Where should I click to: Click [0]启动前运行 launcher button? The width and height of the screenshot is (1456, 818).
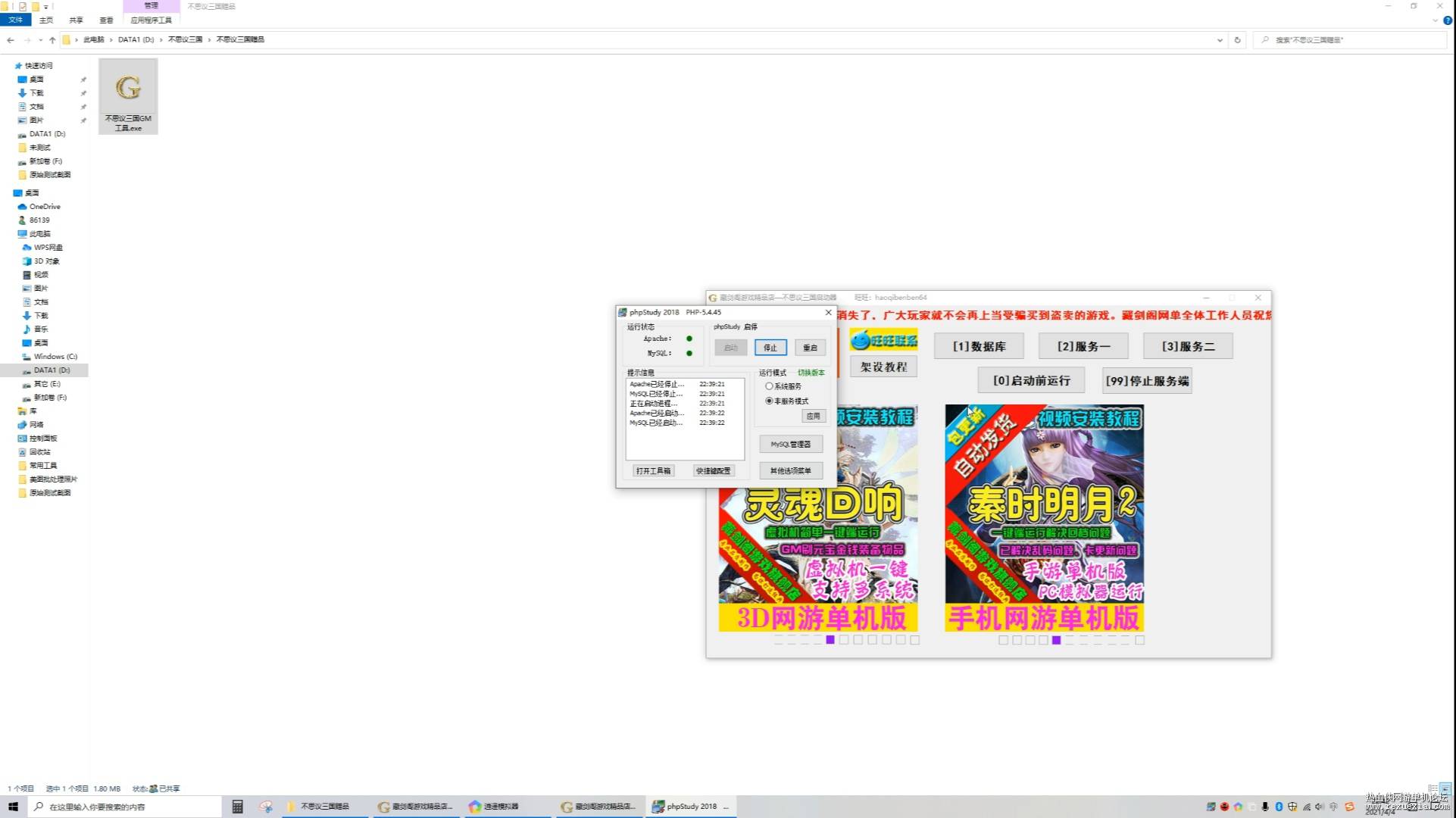(1032, 381)
